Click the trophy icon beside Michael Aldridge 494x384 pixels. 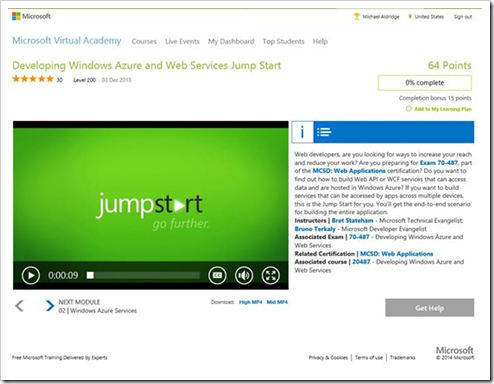coord(357,16)
